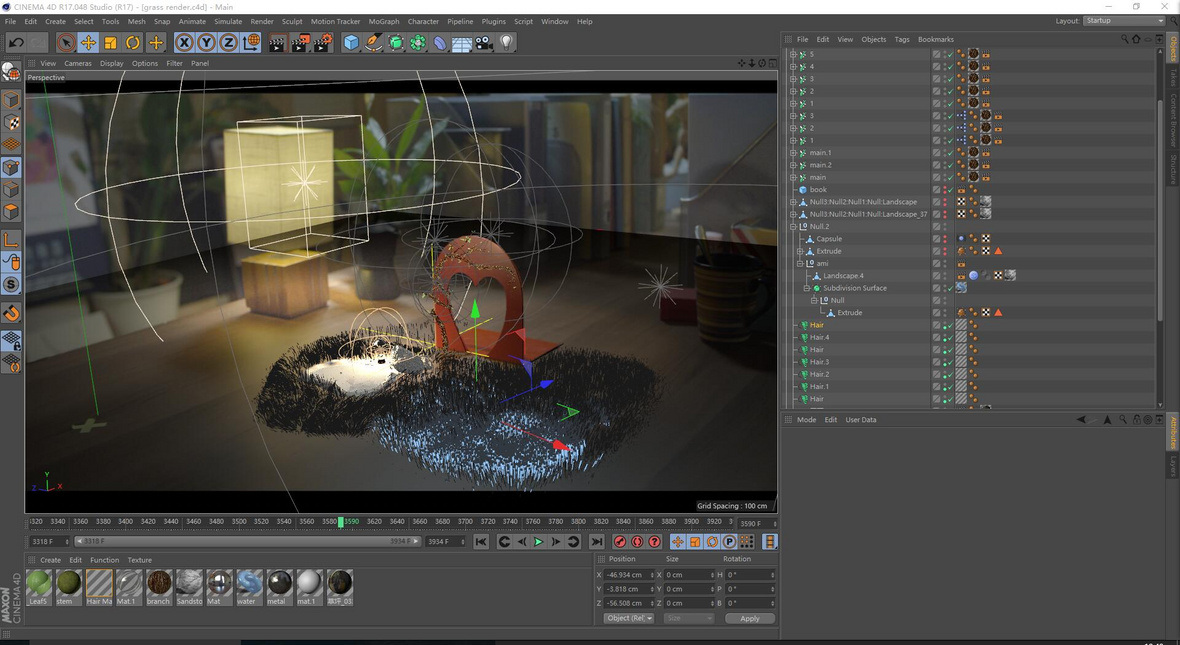Click the Apply button in coordinates
This screenshot has width=1180, height=645.
(x=749, y=618)
